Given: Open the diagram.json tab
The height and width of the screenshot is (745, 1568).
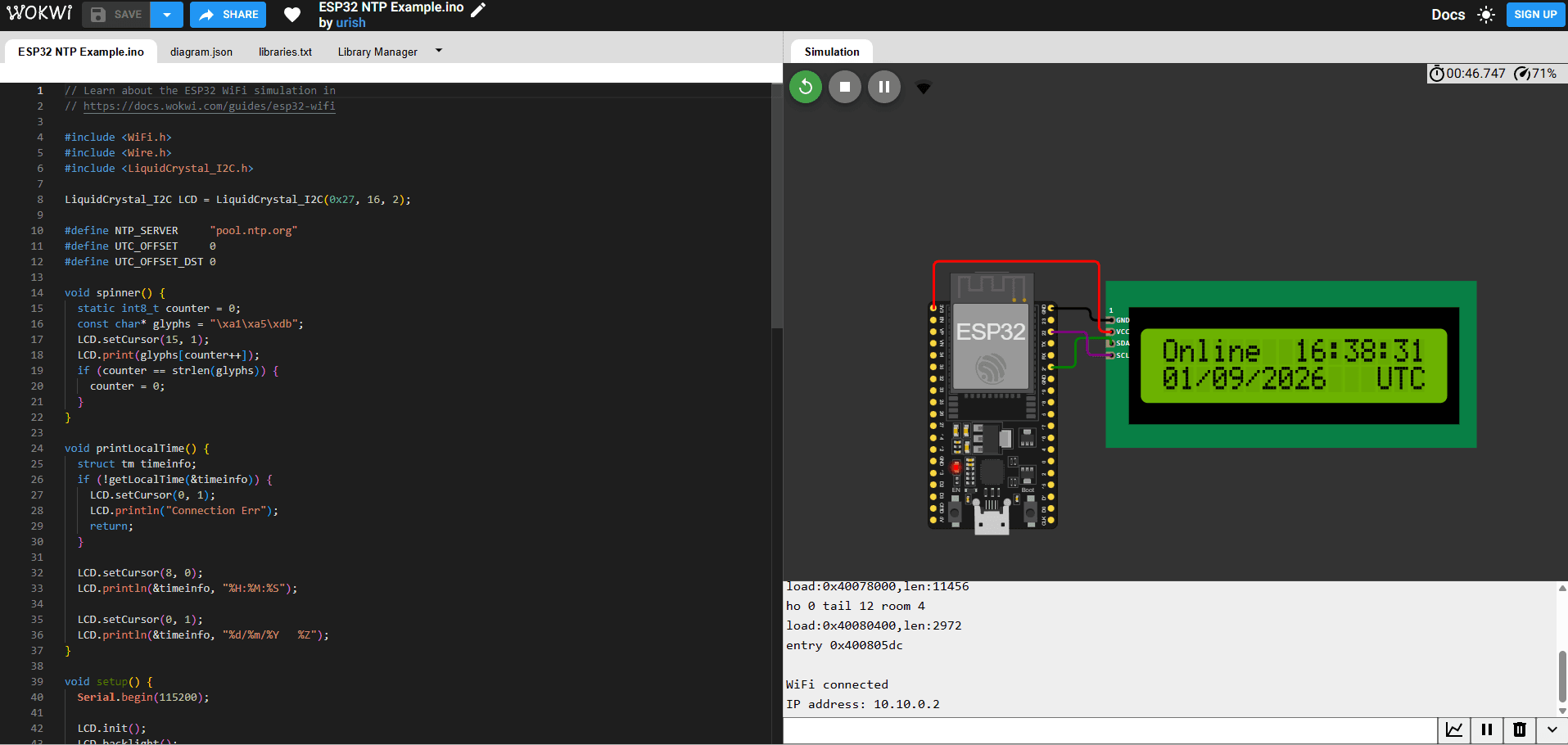Looking at the screenshot, I should point(201,52).
